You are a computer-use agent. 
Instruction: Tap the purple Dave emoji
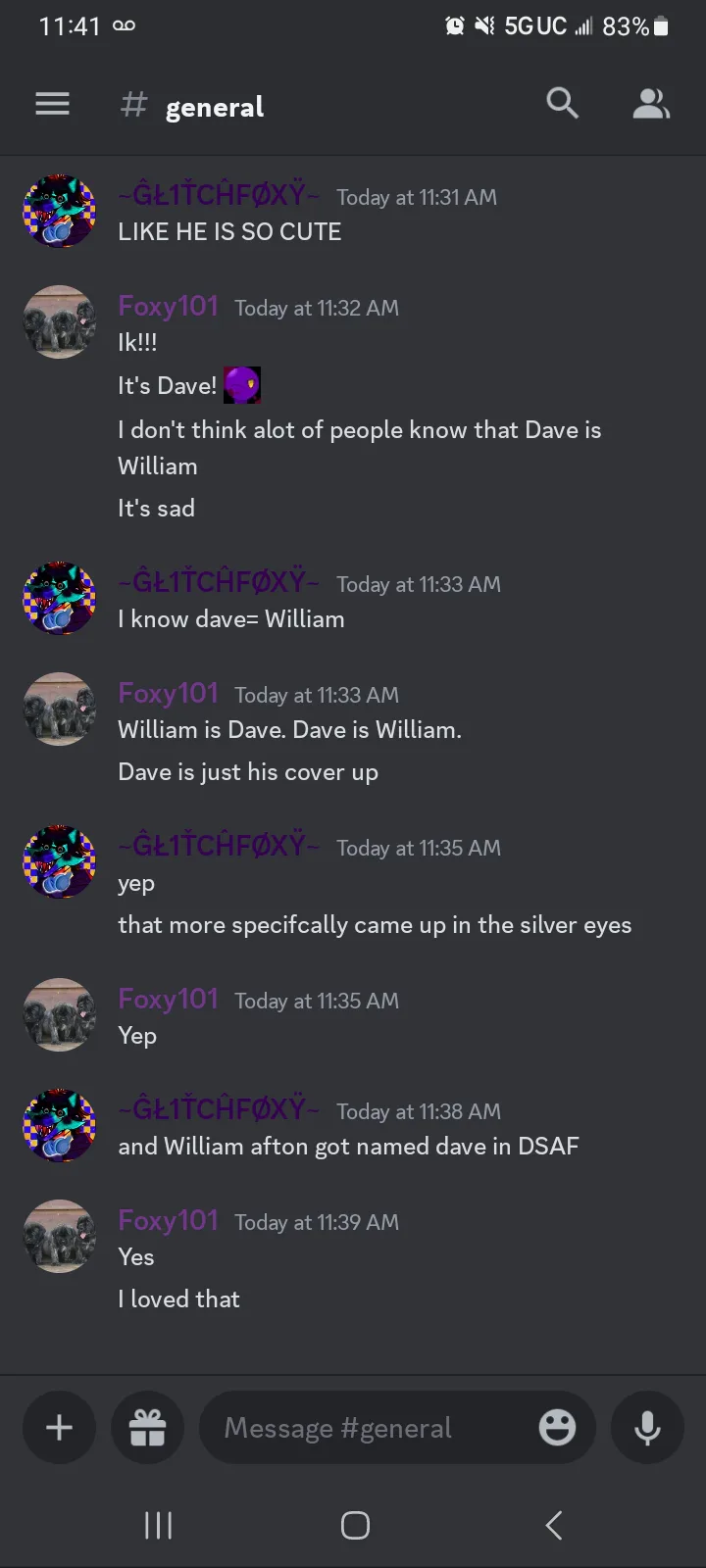[x=242, y=385]
